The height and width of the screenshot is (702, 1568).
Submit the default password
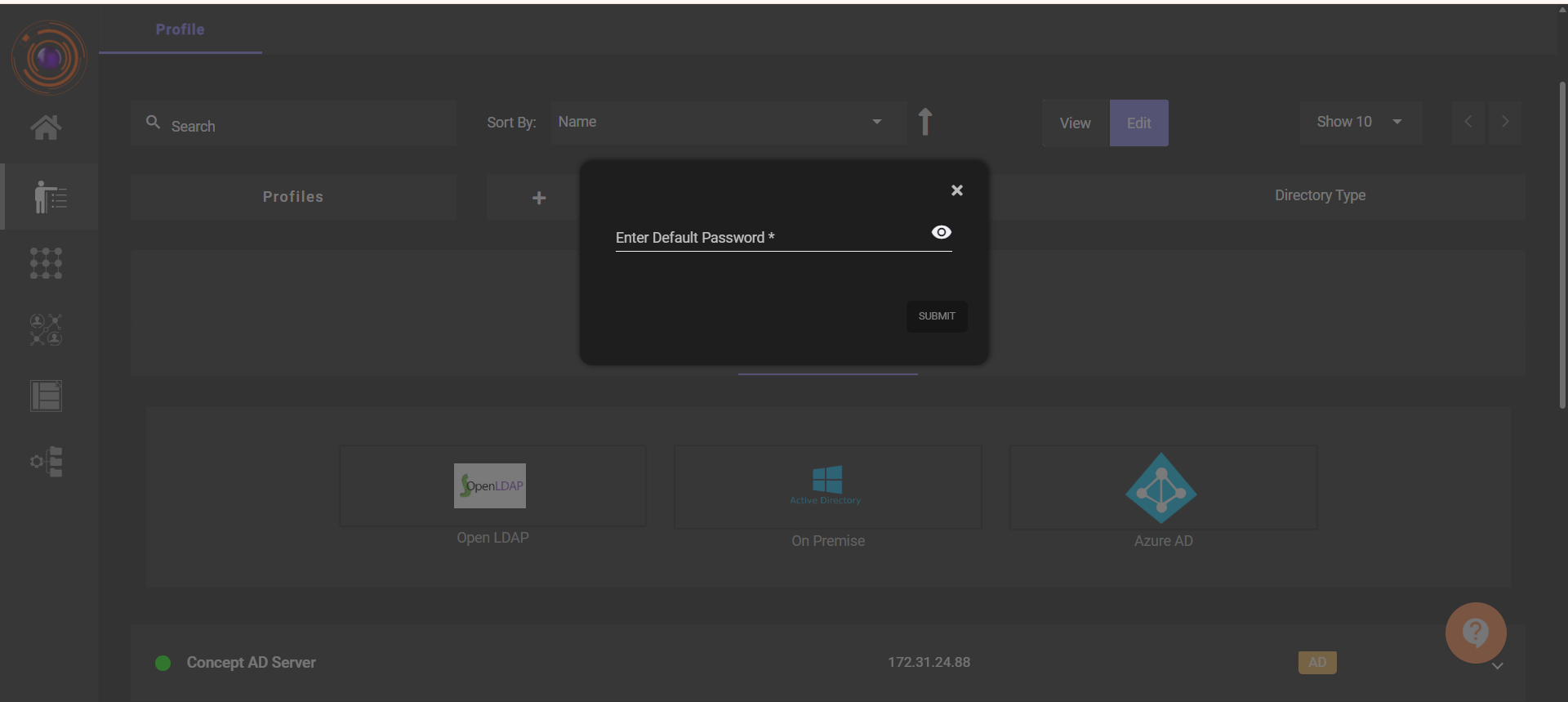pyautogui.click(x=937, y=316)
